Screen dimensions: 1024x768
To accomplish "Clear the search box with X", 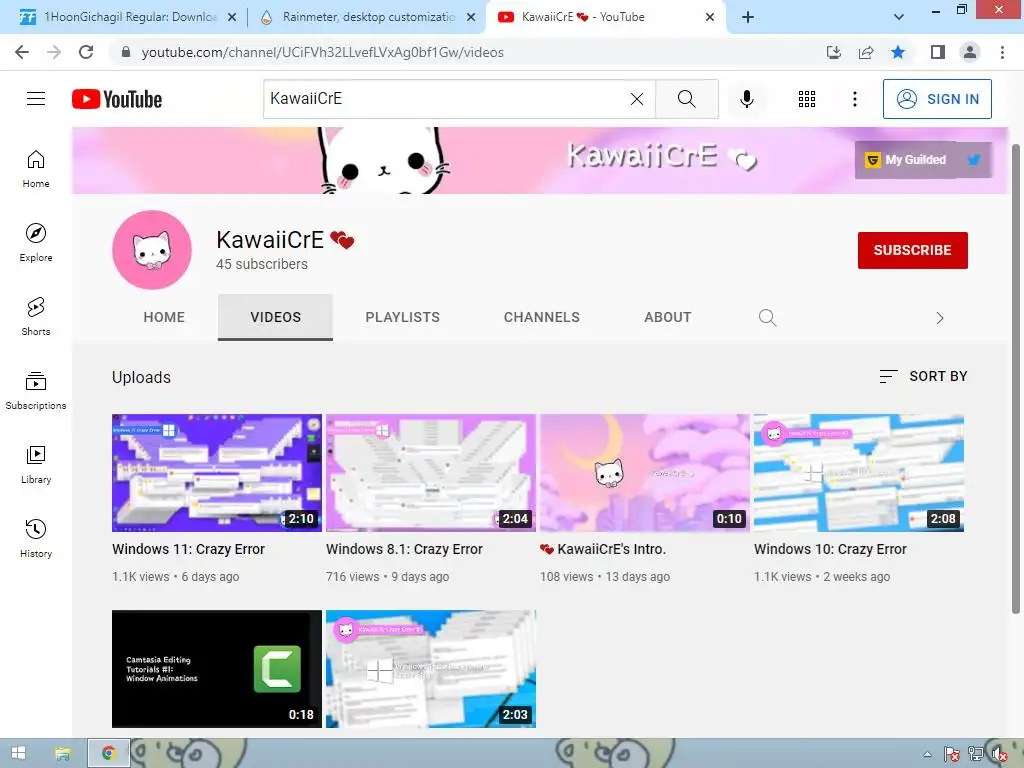I will 637,99.
